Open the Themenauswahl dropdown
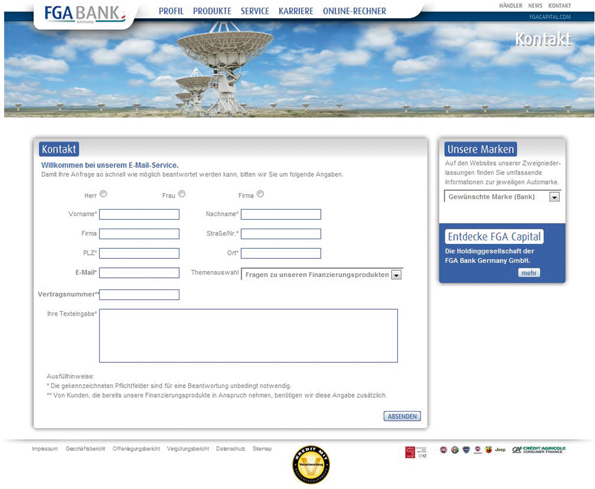This screenshot has width=595, height=489. coord(322,275)
